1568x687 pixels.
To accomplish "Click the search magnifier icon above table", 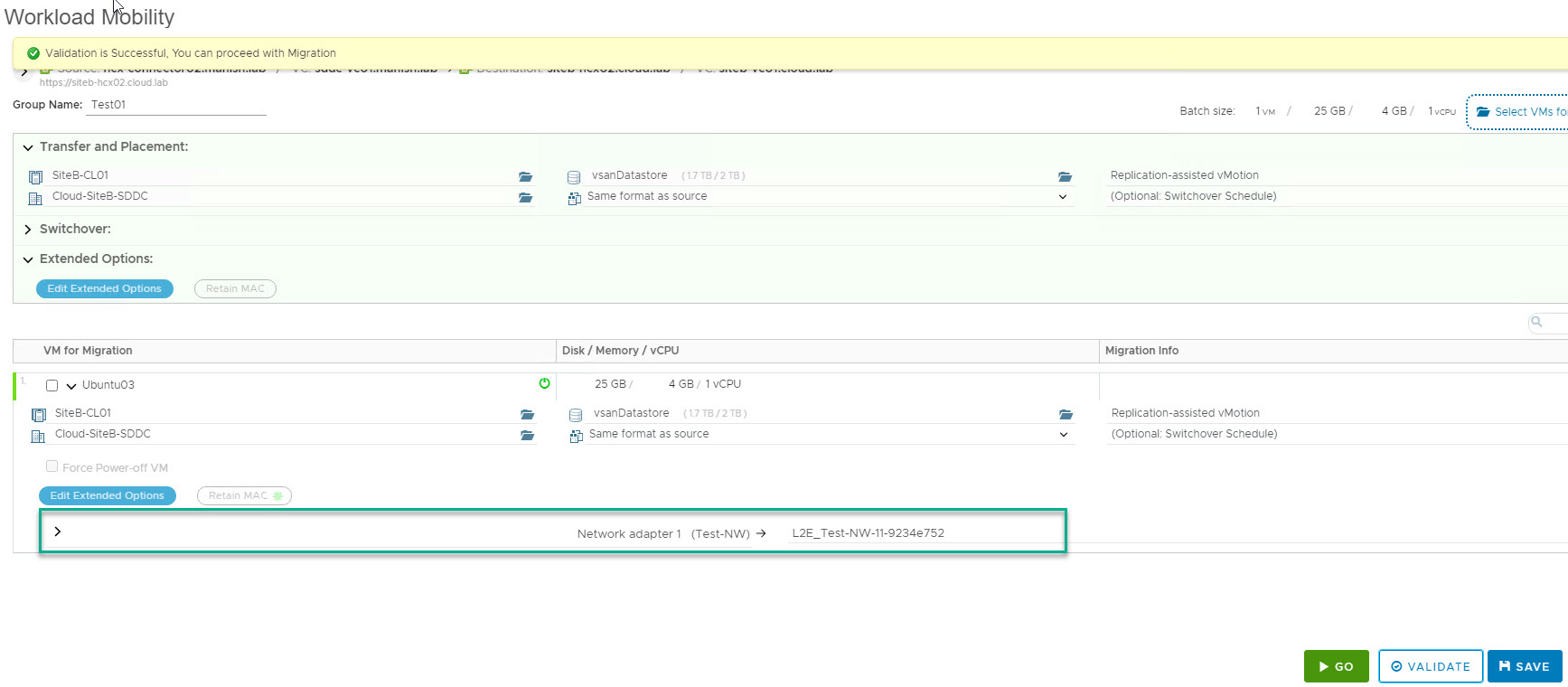I will [x=1536, y=322].
